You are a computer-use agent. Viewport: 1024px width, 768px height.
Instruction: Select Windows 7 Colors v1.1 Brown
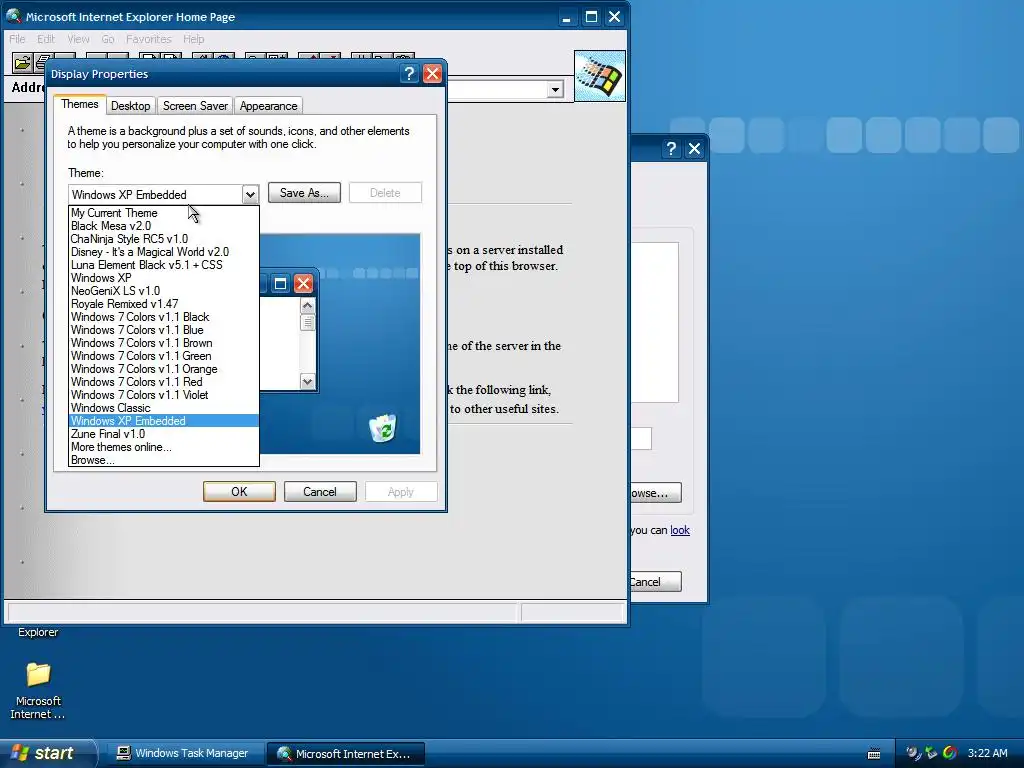click(x=164, y=343)
